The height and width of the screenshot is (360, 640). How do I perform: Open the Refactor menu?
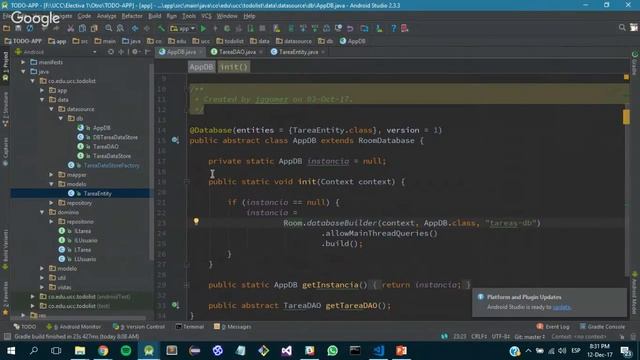(132, 16)
